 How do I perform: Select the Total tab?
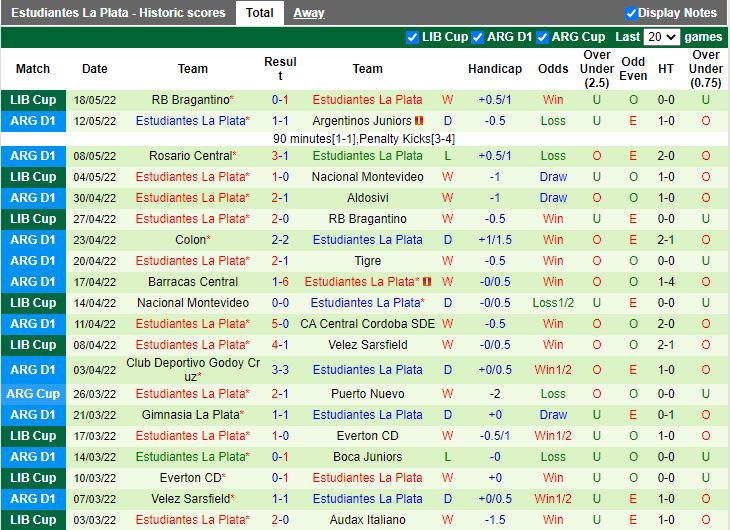point(259,13)
